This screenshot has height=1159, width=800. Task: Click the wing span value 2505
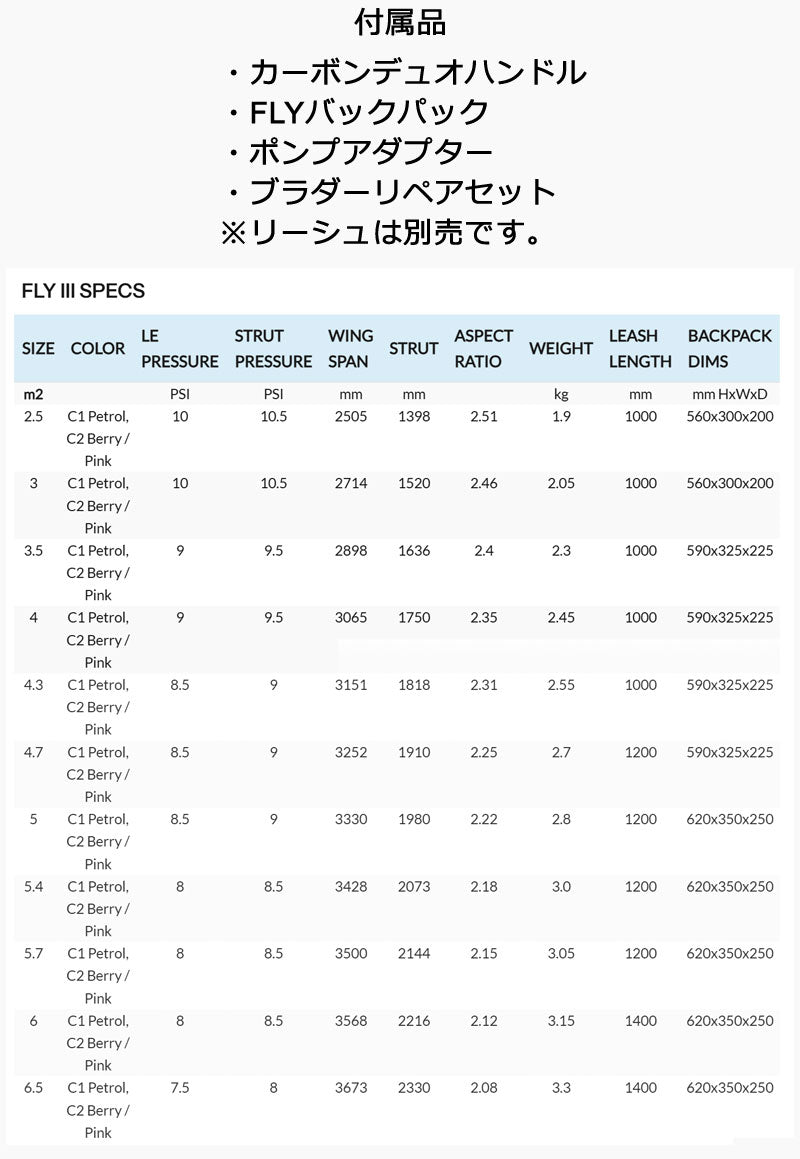[x=350, y=416]
